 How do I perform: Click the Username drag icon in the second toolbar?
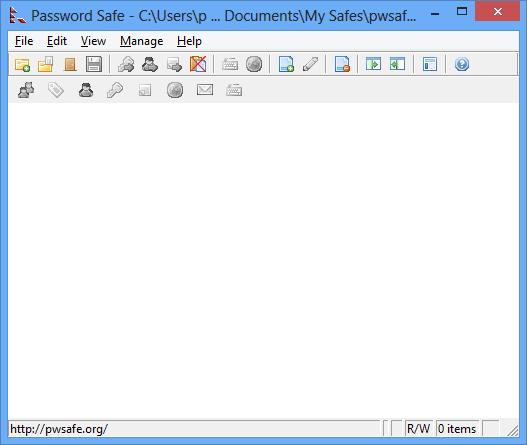coord(86,90)
